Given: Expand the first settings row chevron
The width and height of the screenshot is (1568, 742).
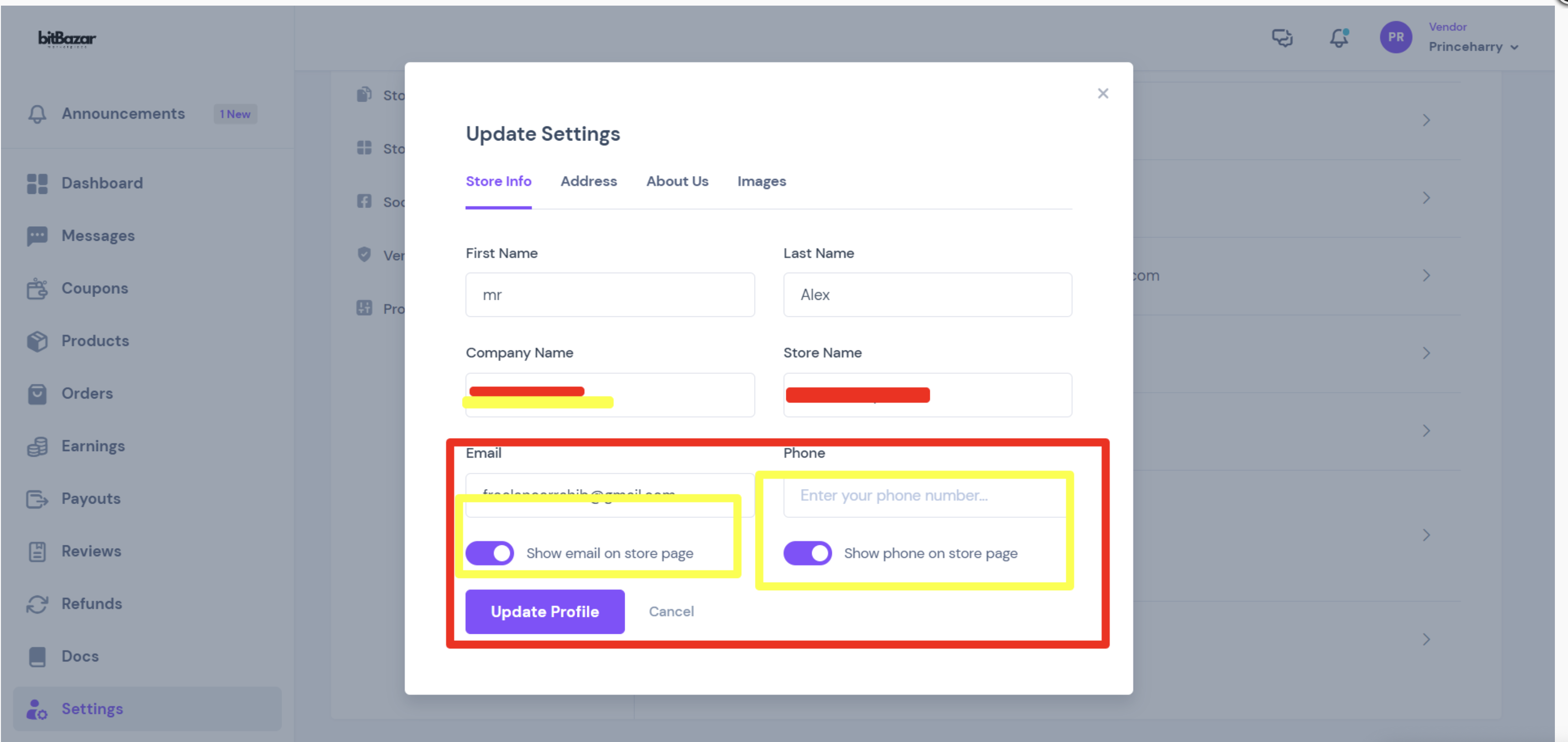Looking at the screenshot, I should (1426, 120).
